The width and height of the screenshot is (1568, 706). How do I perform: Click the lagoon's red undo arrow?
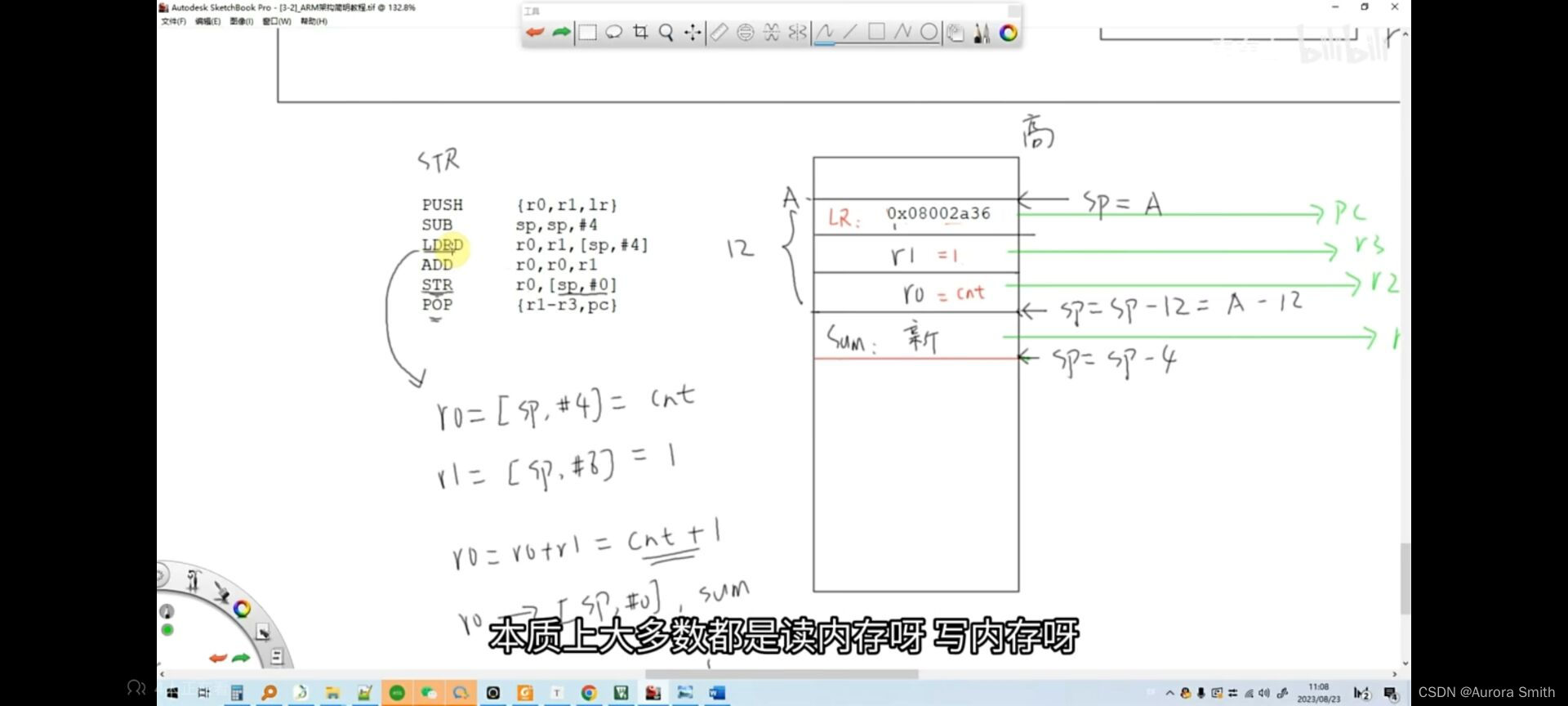(x=217, y=658)
